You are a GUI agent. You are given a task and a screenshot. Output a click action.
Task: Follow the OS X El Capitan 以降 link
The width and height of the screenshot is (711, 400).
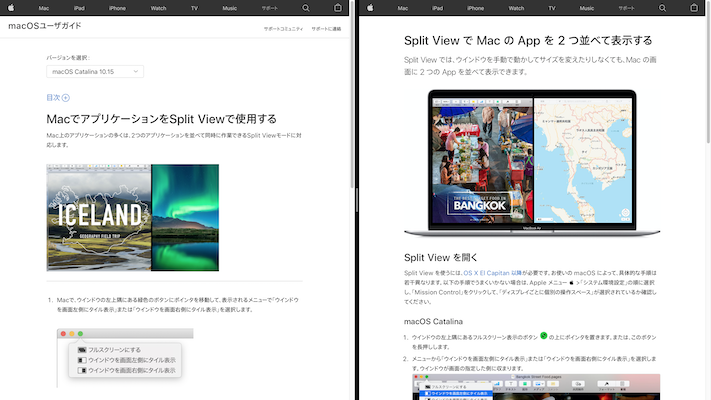click(x=492, y=273)
